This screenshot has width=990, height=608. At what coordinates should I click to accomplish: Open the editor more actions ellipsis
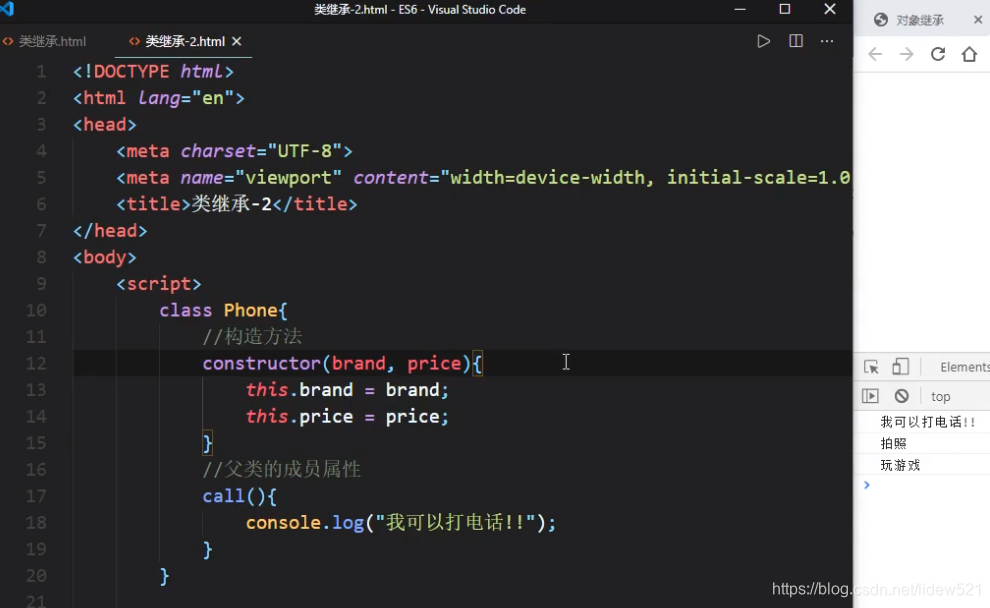(x=827, y=42)
